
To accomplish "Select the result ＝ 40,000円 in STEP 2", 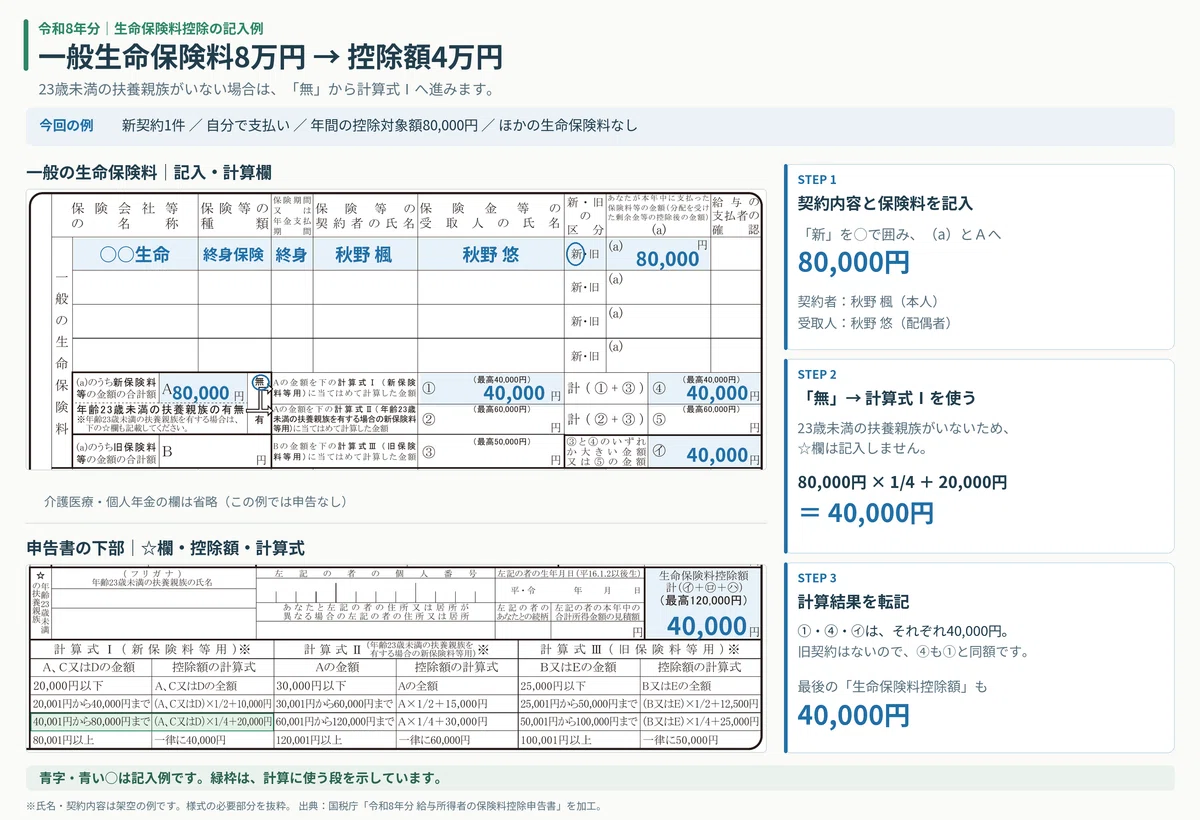I will click(x=866, y=513).
